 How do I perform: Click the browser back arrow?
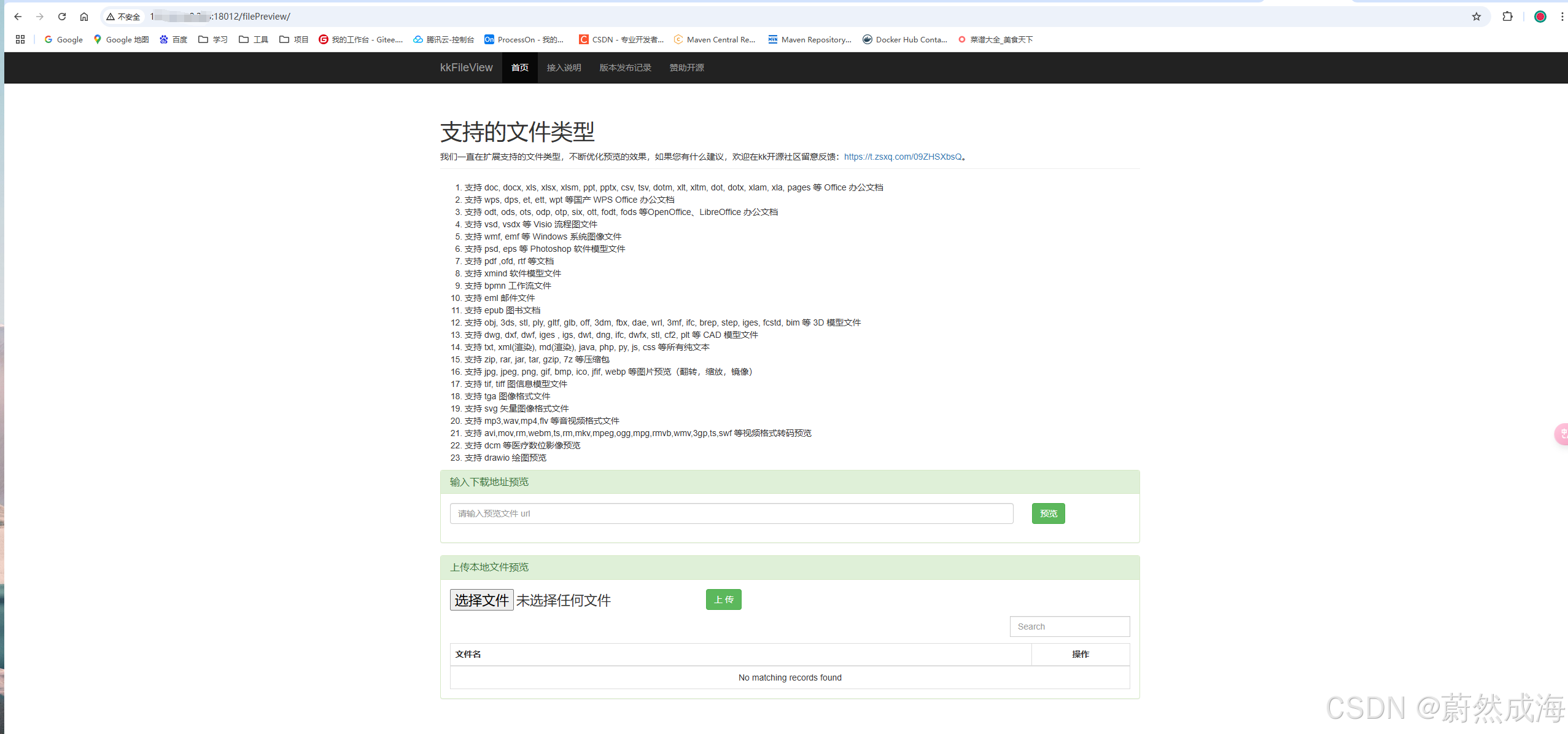17,17
